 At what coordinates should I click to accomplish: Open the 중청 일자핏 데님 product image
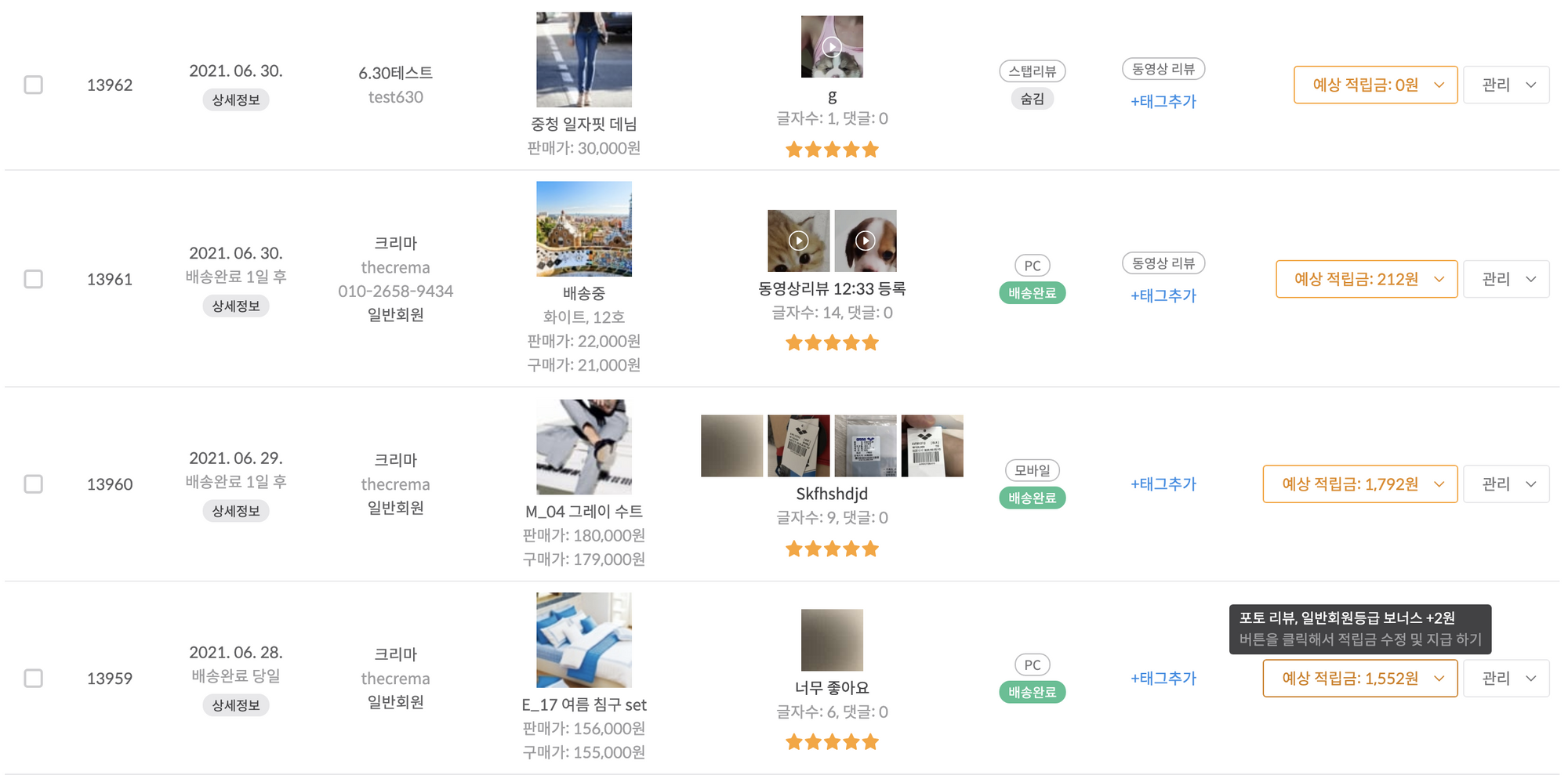pyautogui.click(x=584, y=60)
